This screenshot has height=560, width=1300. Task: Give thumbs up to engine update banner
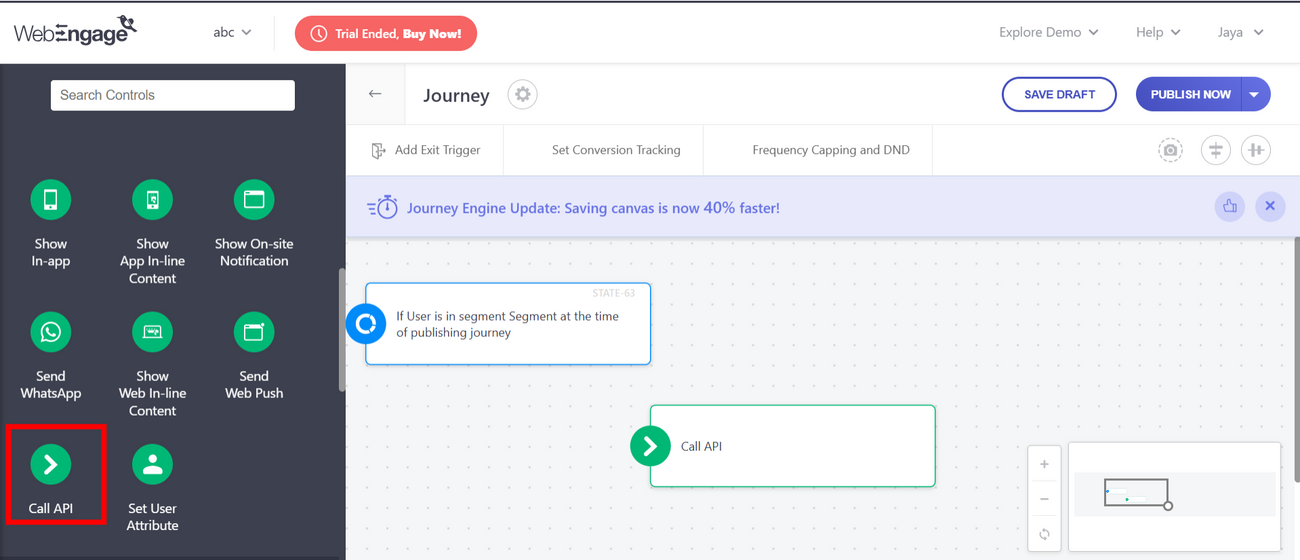(1230, 207)
